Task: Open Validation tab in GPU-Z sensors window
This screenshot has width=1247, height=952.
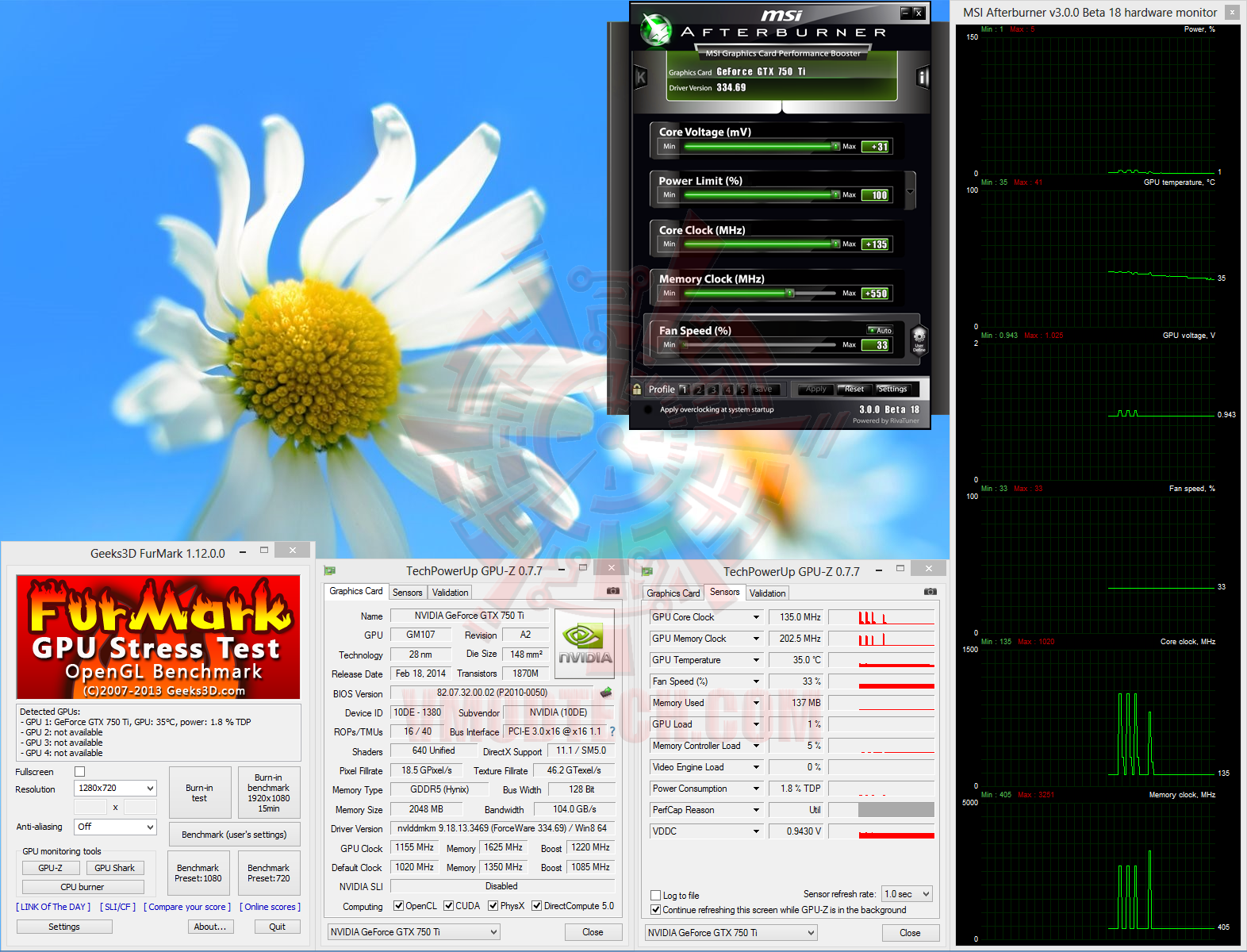Action: [768, 593]
